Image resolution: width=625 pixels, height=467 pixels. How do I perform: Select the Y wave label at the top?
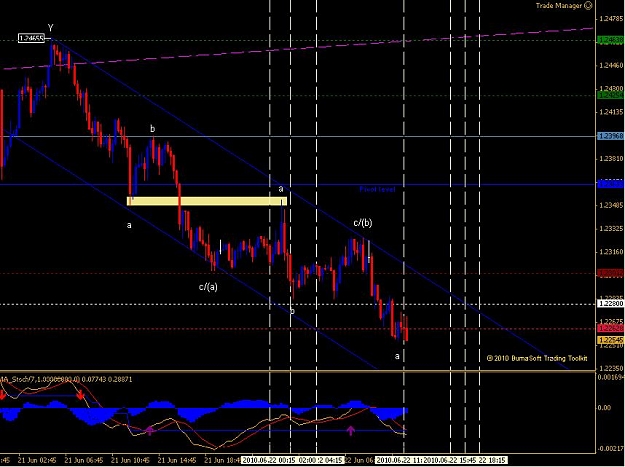coord(51,28)
